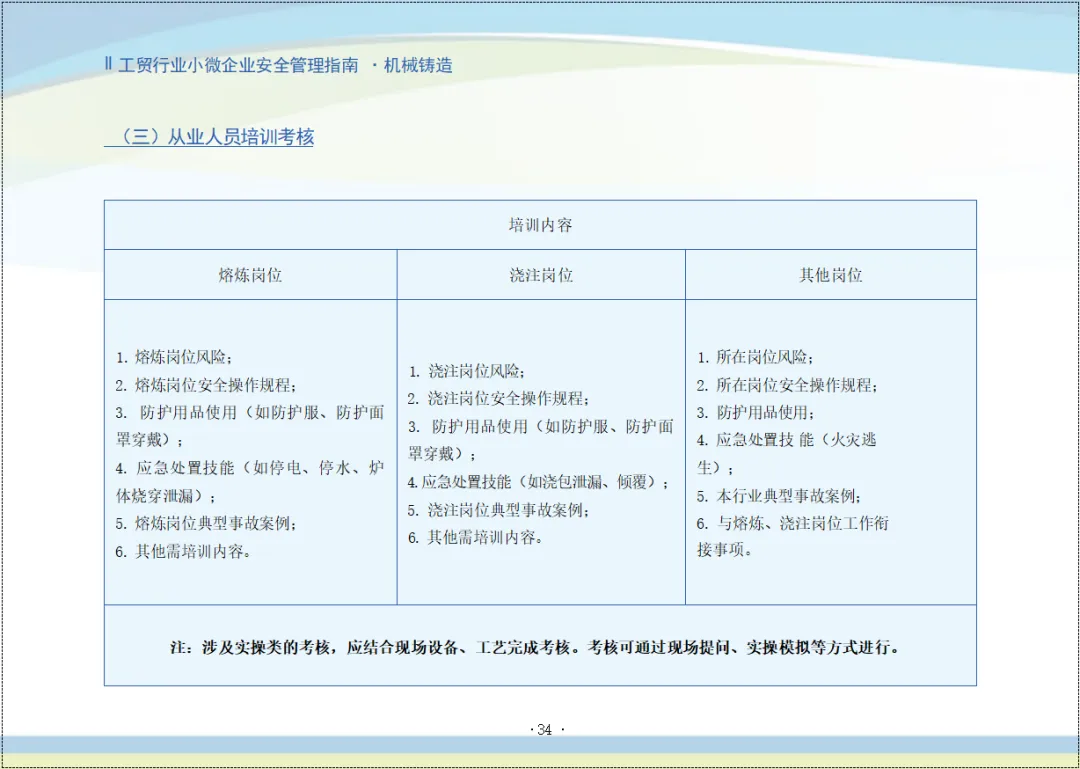Screen dimensions: 1080x769
Task: Click the line 2. 所在岗位安全操作规程
Action: coord(787,385)
